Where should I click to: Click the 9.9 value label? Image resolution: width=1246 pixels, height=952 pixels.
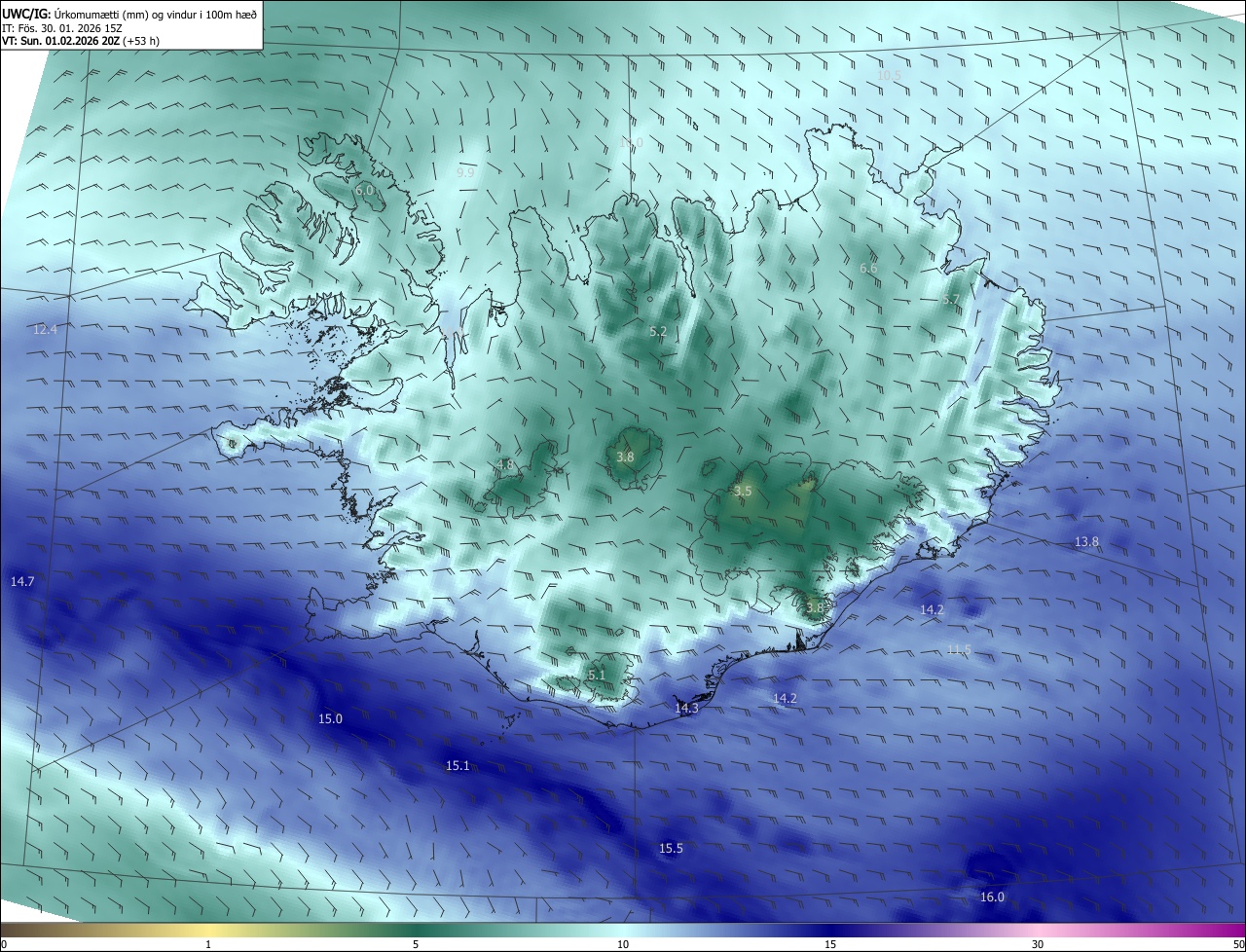coord(465,172)
